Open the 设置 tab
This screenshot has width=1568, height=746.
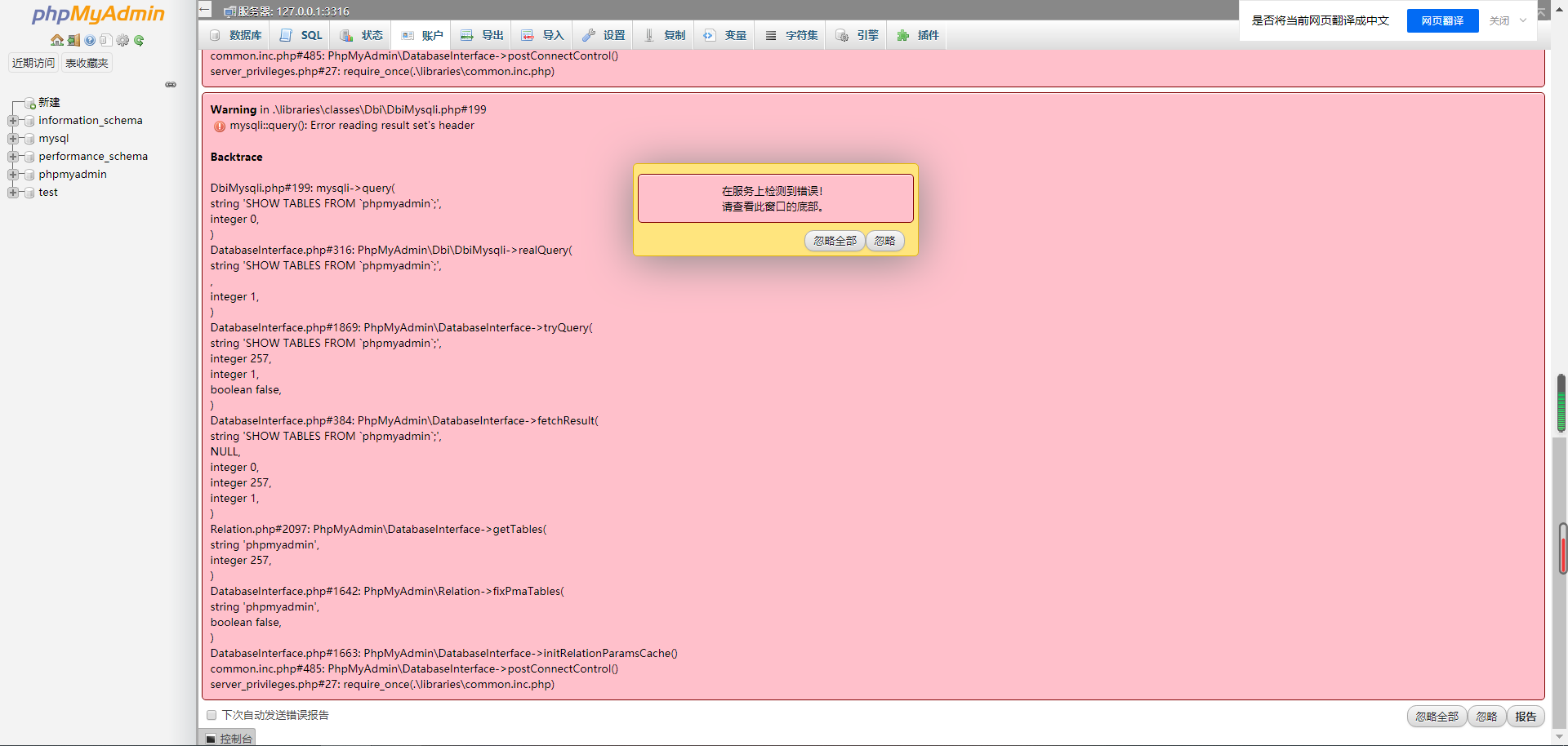pyautogui.click(x=604, y=35)
